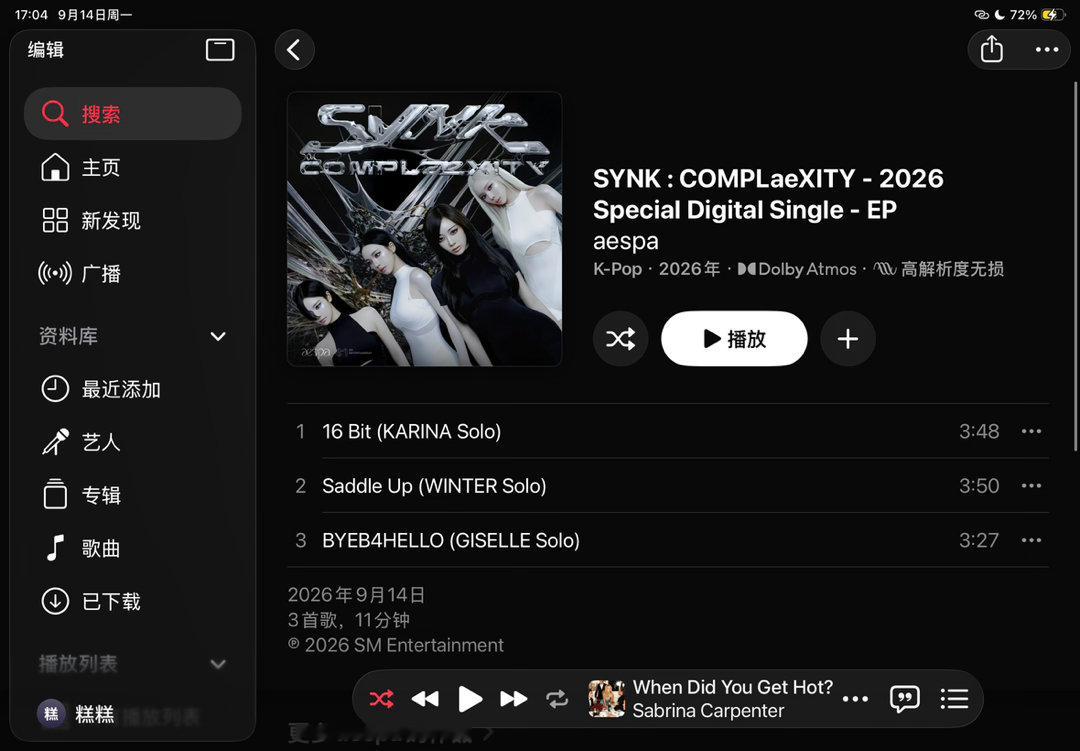Open 糕糕 profile at sidebar bottom
1080x751 pixels.
(x=76, y=714)
